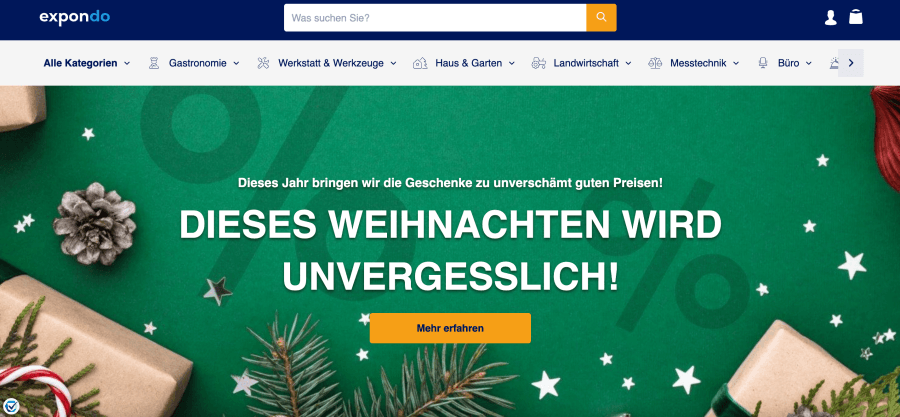Click the Landwirtschaft tractor icon
Screen dimensions: 900x417
538,63
